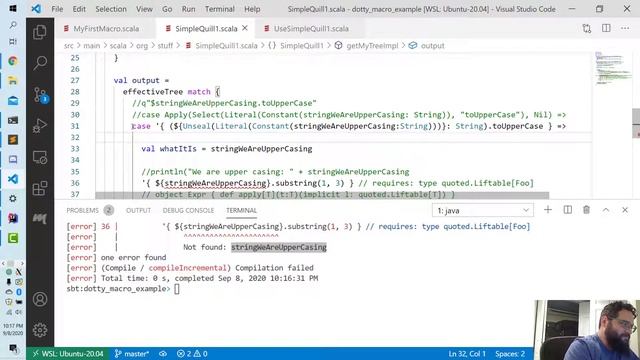Image resolution: width=640 pixels, height=360 pixels.
Task: Open the View menu
Action: [x=144, y=9]
